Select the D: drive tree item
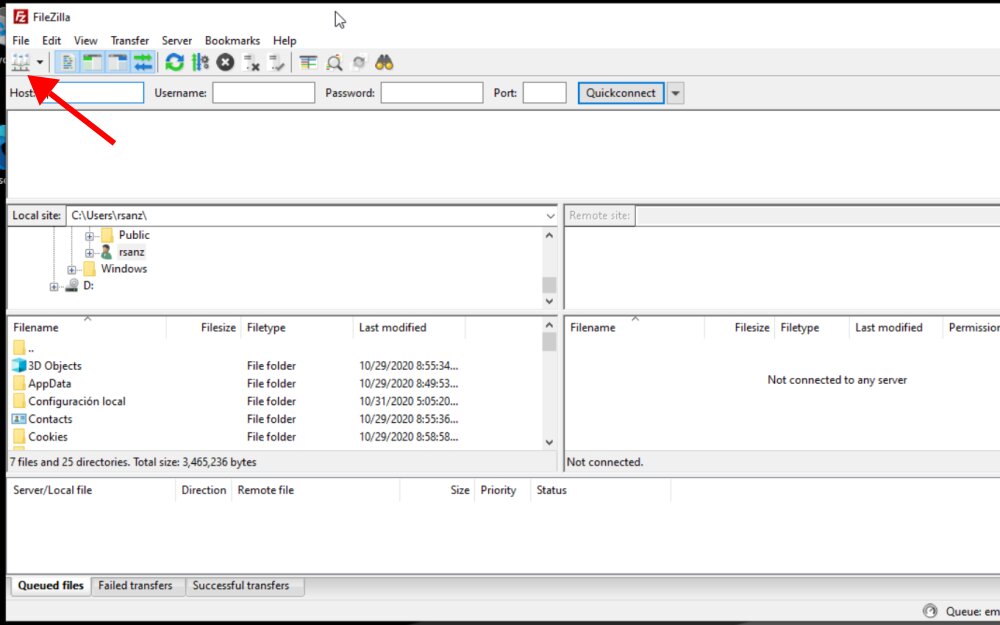1000x625 pixels. coord(88,286)
